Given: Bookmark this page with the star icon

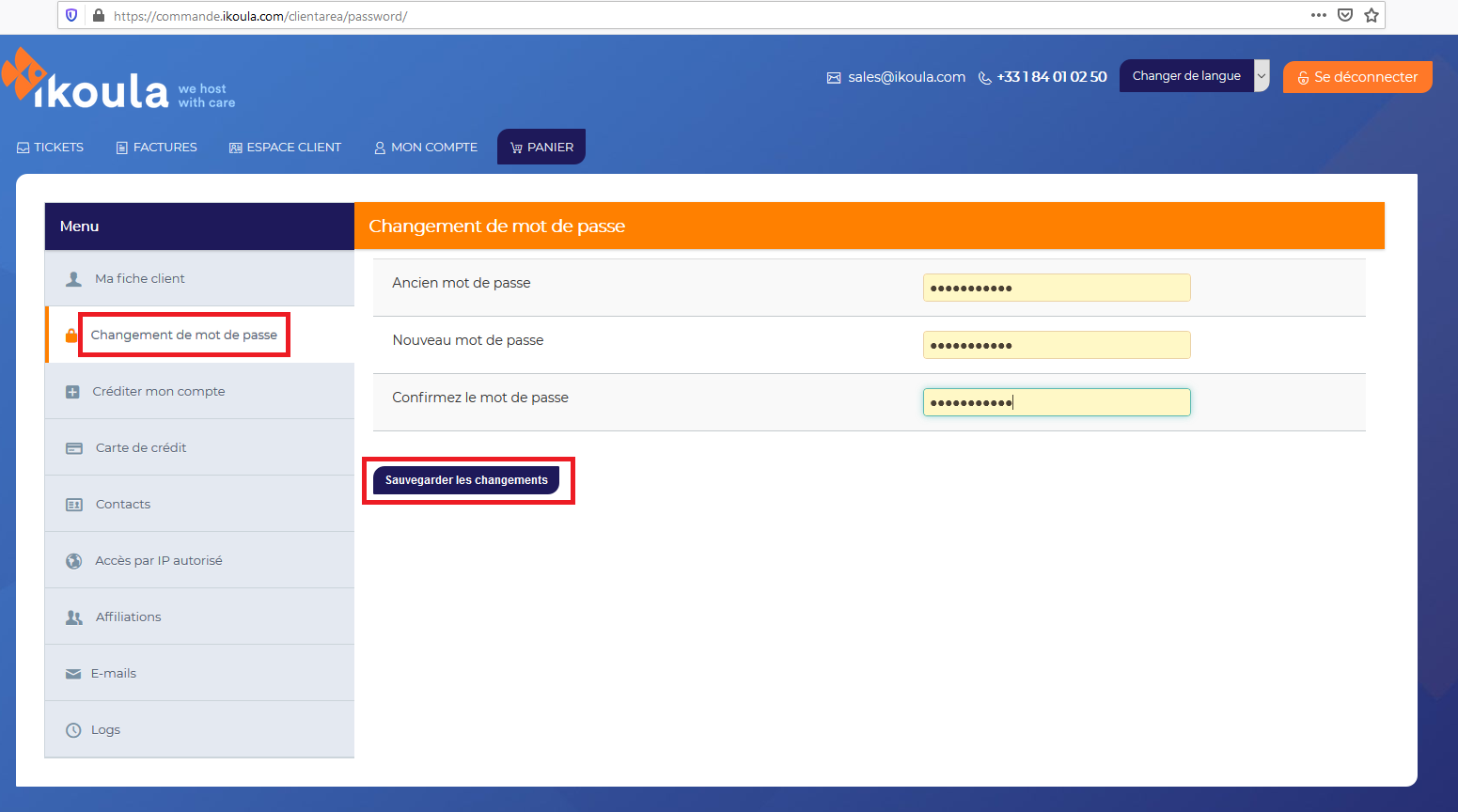Looking at the screenshot, I should 1372,15.
